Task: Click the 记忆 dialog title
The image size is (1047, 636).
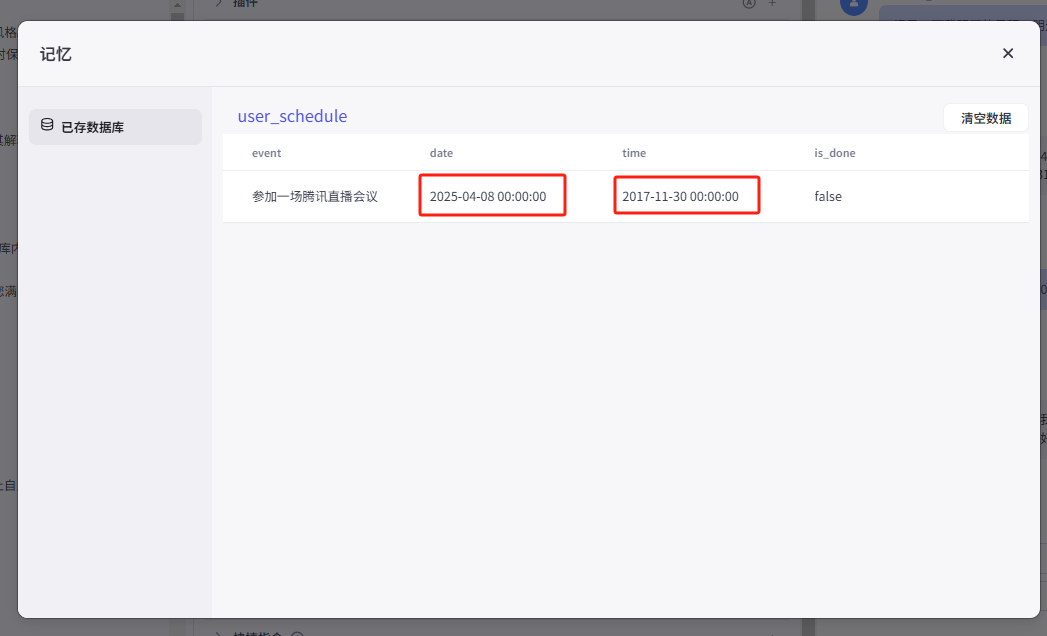Action: (x=56, y=54)
